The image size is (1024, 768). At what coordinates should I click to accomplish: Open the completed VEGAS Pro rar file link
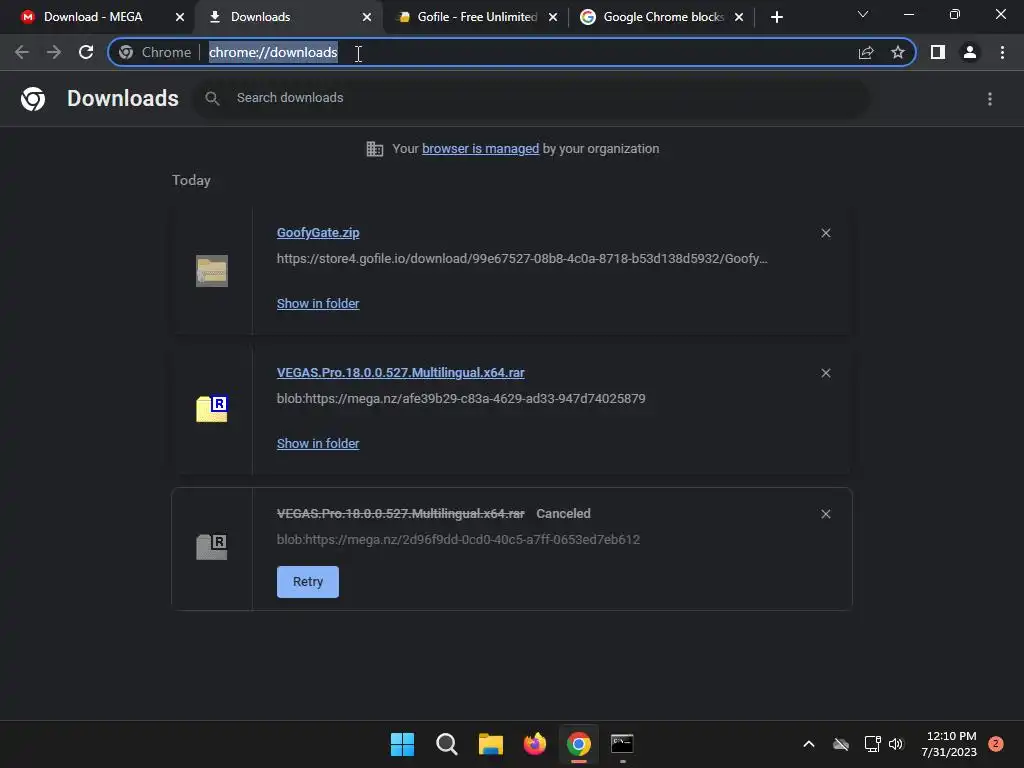pos(400,373)
